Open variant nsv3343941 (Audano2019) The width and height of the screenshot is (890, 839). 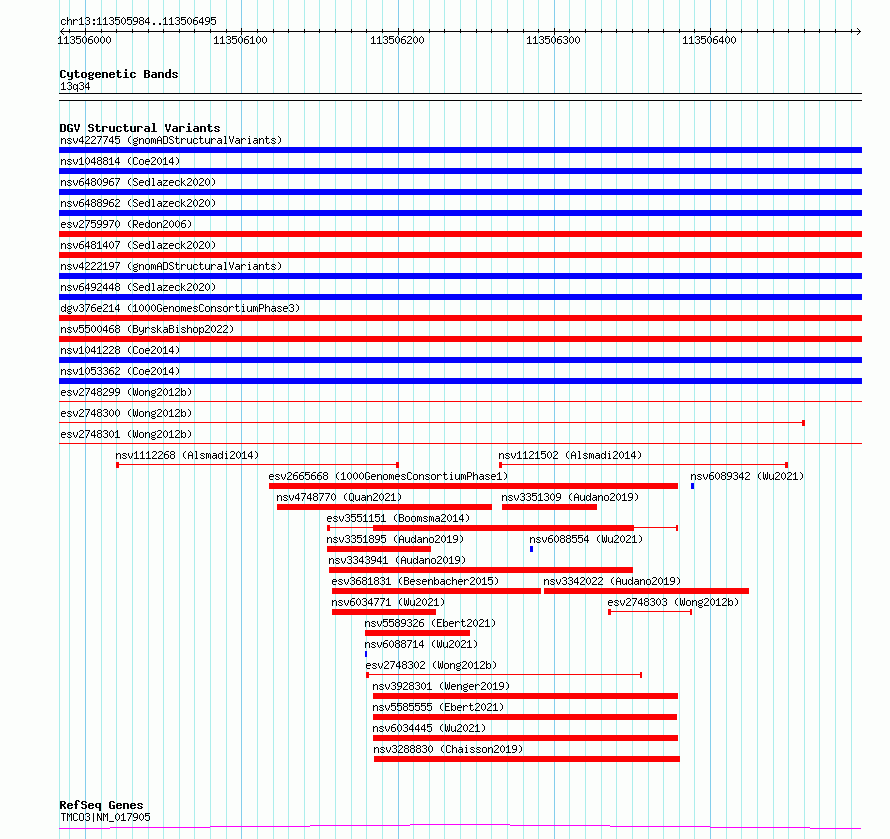click(397, 560)
